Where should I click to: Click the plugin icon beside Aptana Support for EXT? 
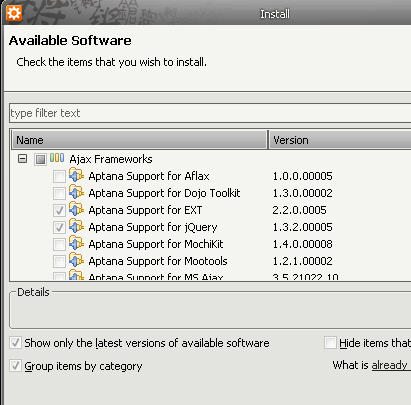[76, 209]
